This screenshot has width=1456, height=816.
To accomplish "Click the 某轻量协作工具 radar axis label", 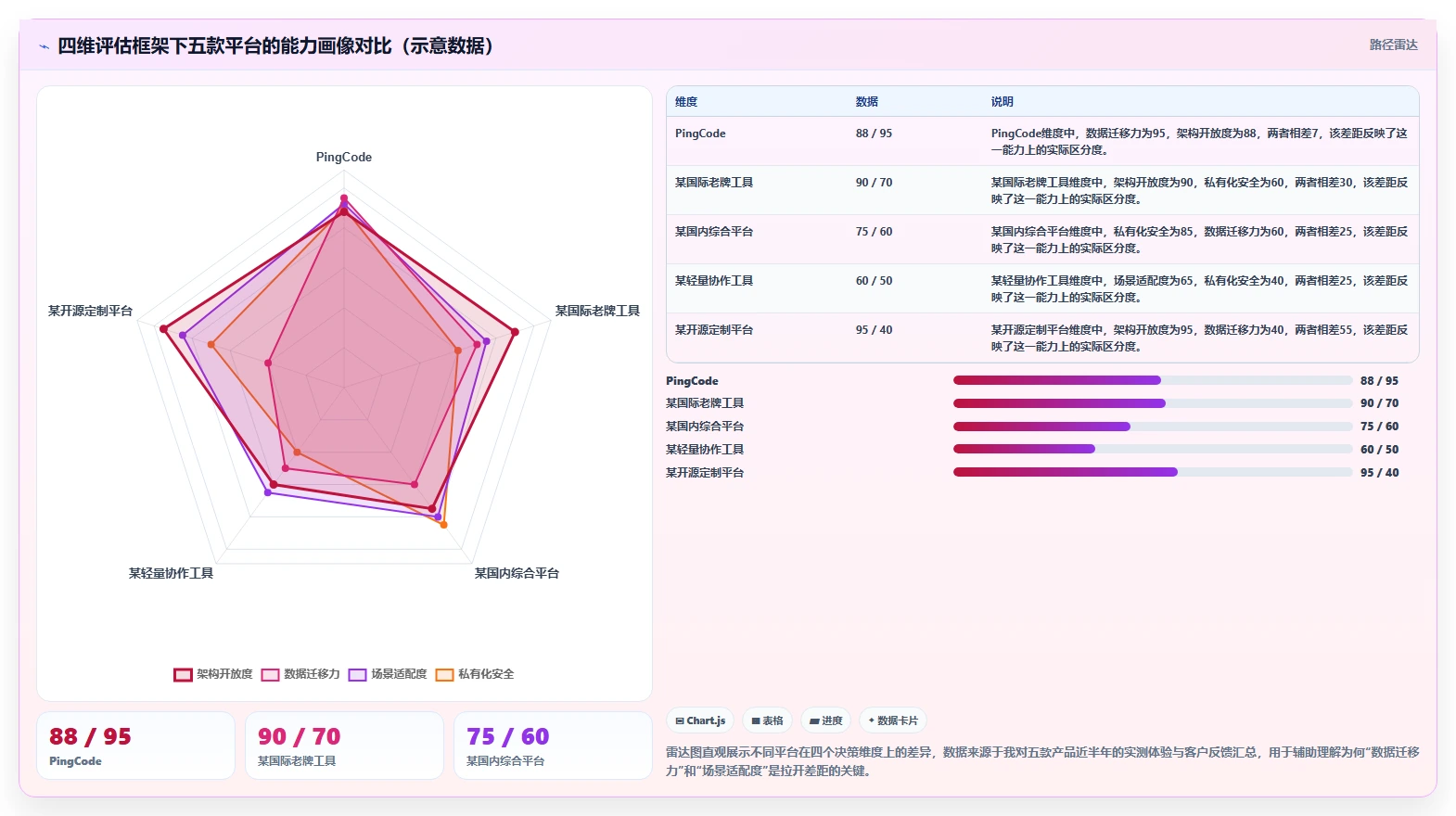I will tap(171, 573).
